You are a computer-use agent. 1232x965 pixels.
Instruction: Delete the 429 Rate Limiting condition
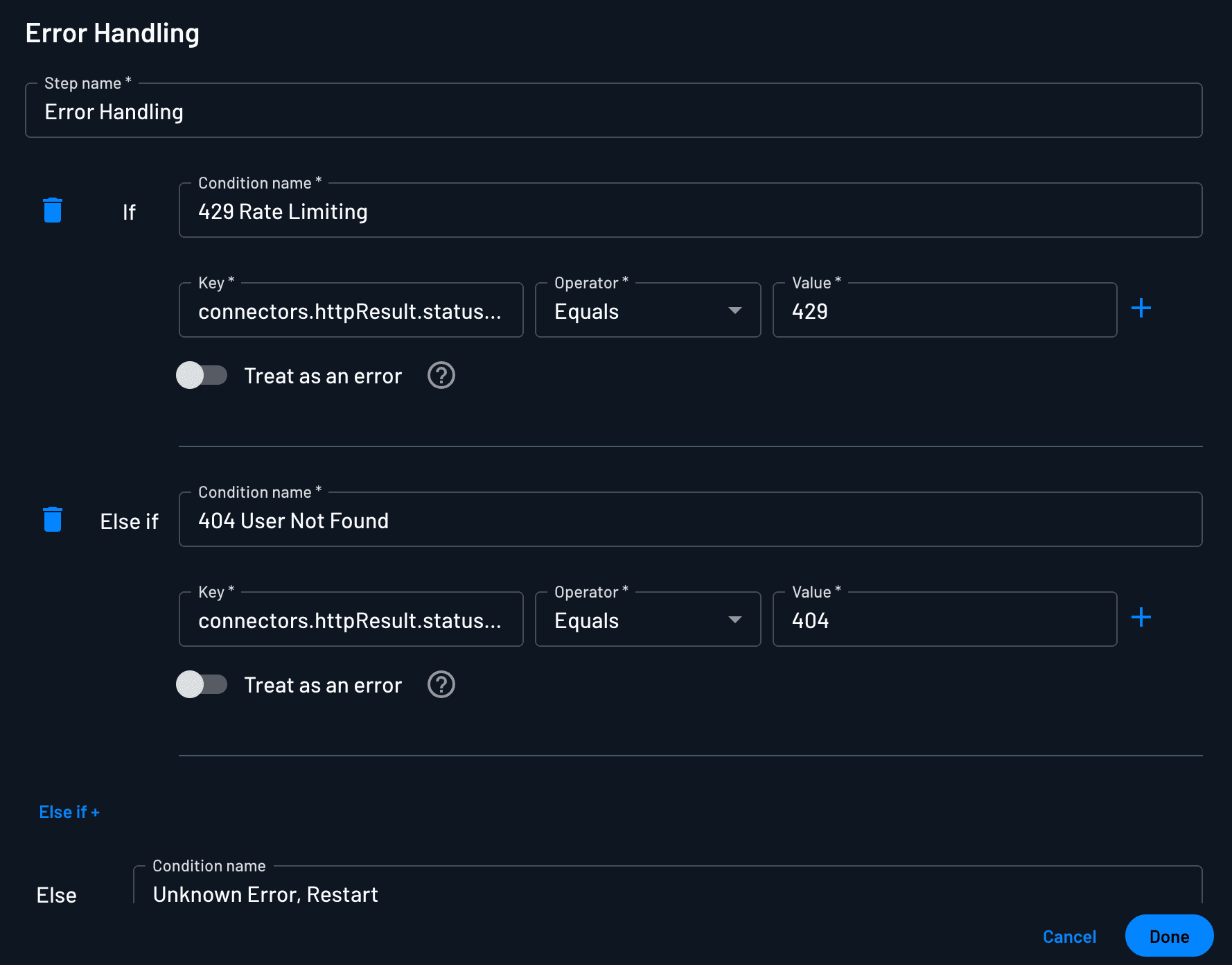coord(53,211)
